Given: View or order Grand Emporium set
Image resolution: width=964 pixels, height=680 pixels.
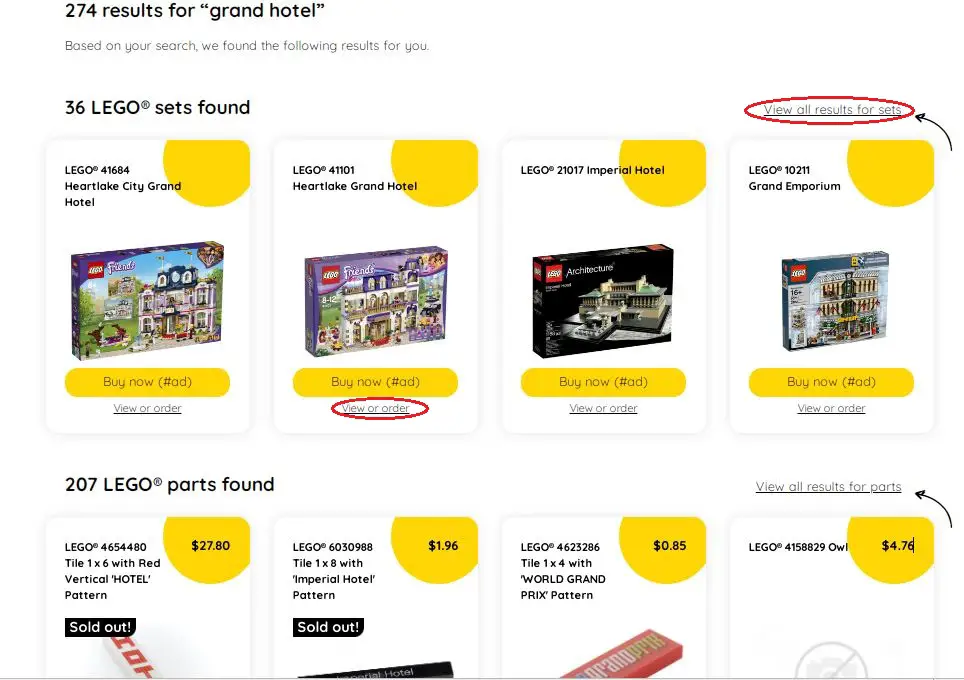Looking at the screenshot, I should [831, 408].
